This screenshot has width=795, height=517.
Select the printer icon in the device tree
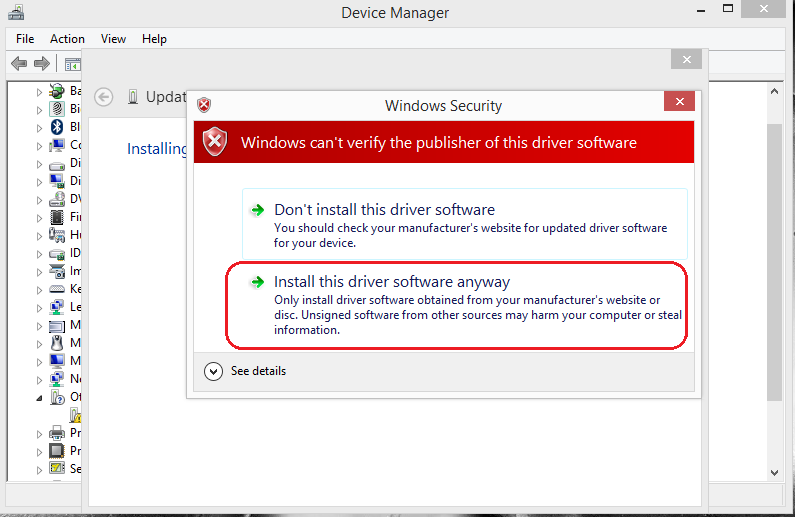57,433
